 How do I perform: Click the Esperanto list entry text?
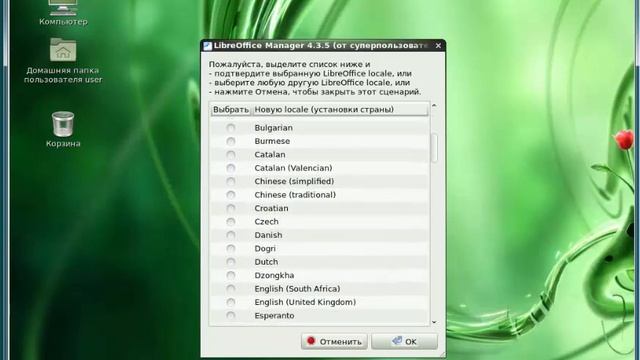(x=274, y=316)
